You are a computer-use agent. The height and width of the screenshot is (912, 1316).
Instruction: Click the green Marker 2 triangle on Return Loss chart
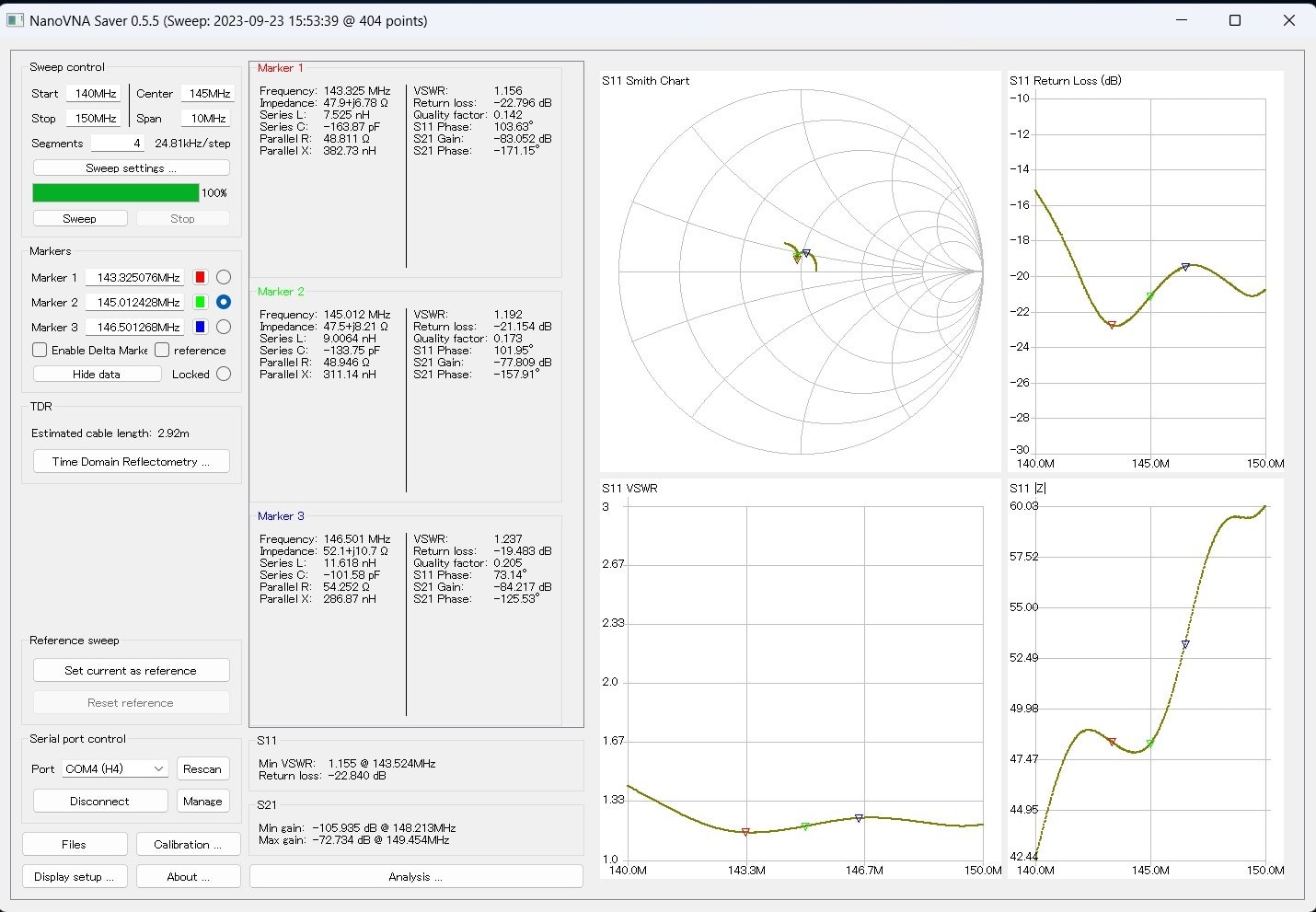pyautogui.click(x=1150, y=295)
